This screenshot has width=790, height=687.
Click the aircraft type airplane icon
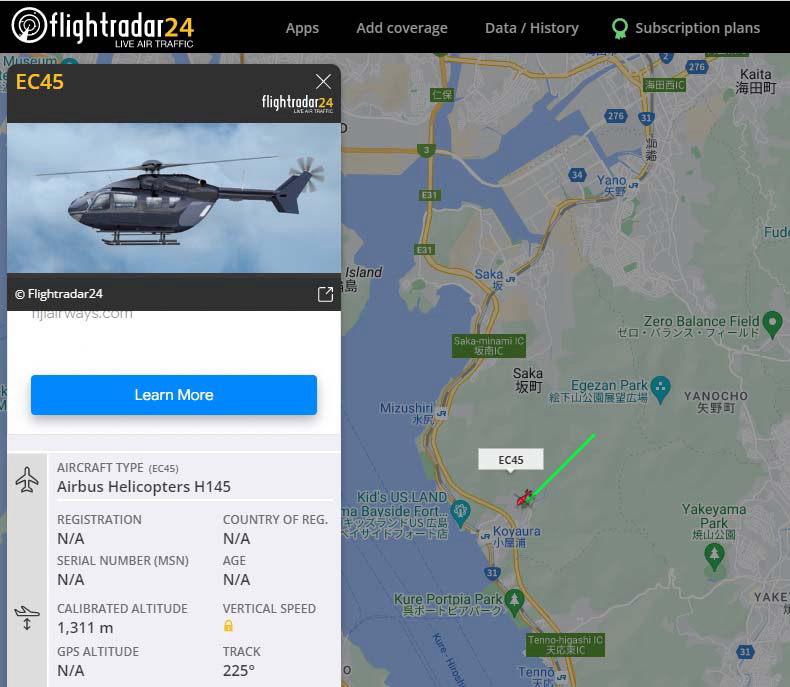pyautogui.click(x=27, y=479)
